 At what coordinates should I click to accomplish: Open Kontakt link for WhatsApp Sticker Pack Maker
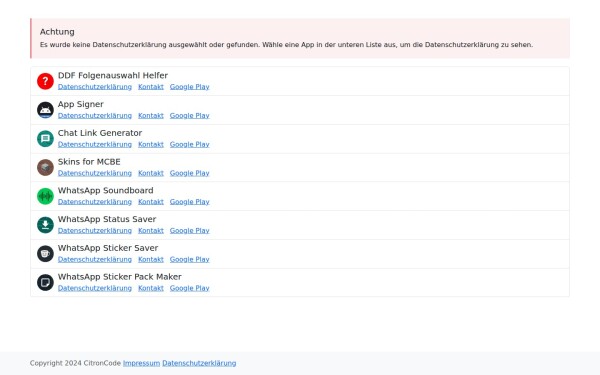151,288
